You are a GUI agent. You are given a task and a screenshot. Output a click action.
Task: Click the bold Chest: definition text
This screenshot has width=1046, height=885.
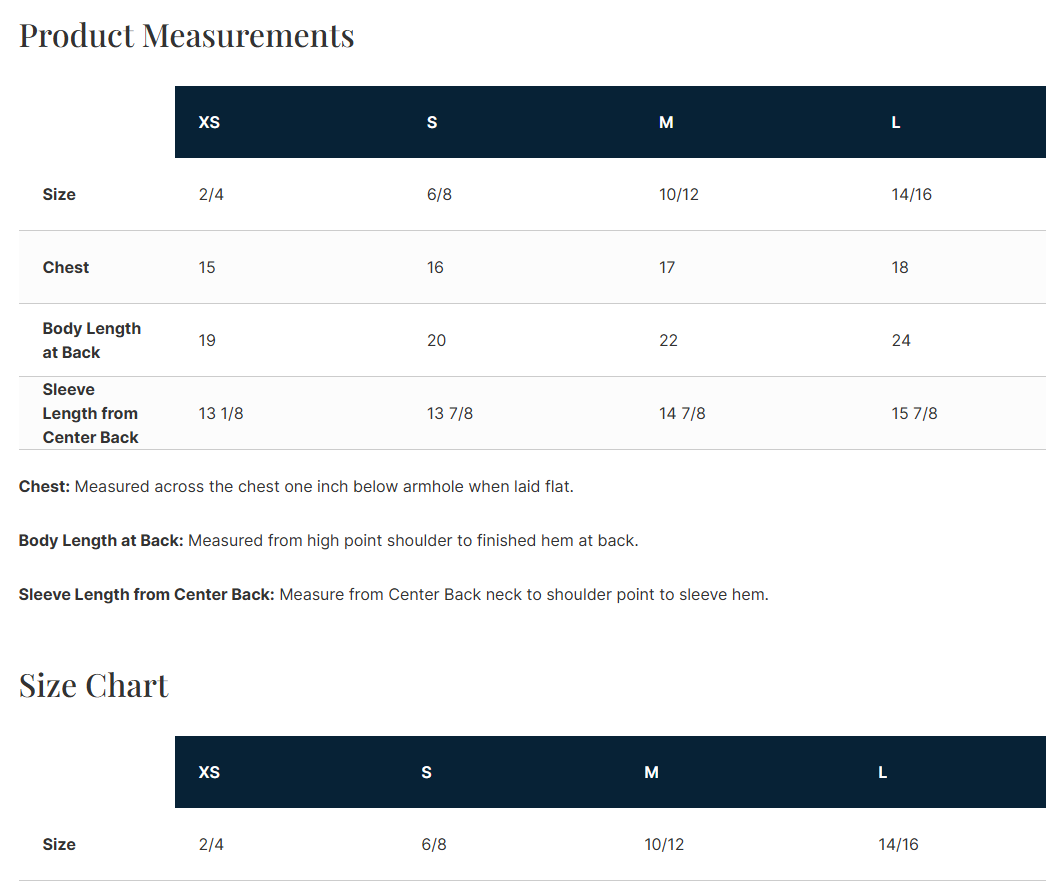coord(45,487)
